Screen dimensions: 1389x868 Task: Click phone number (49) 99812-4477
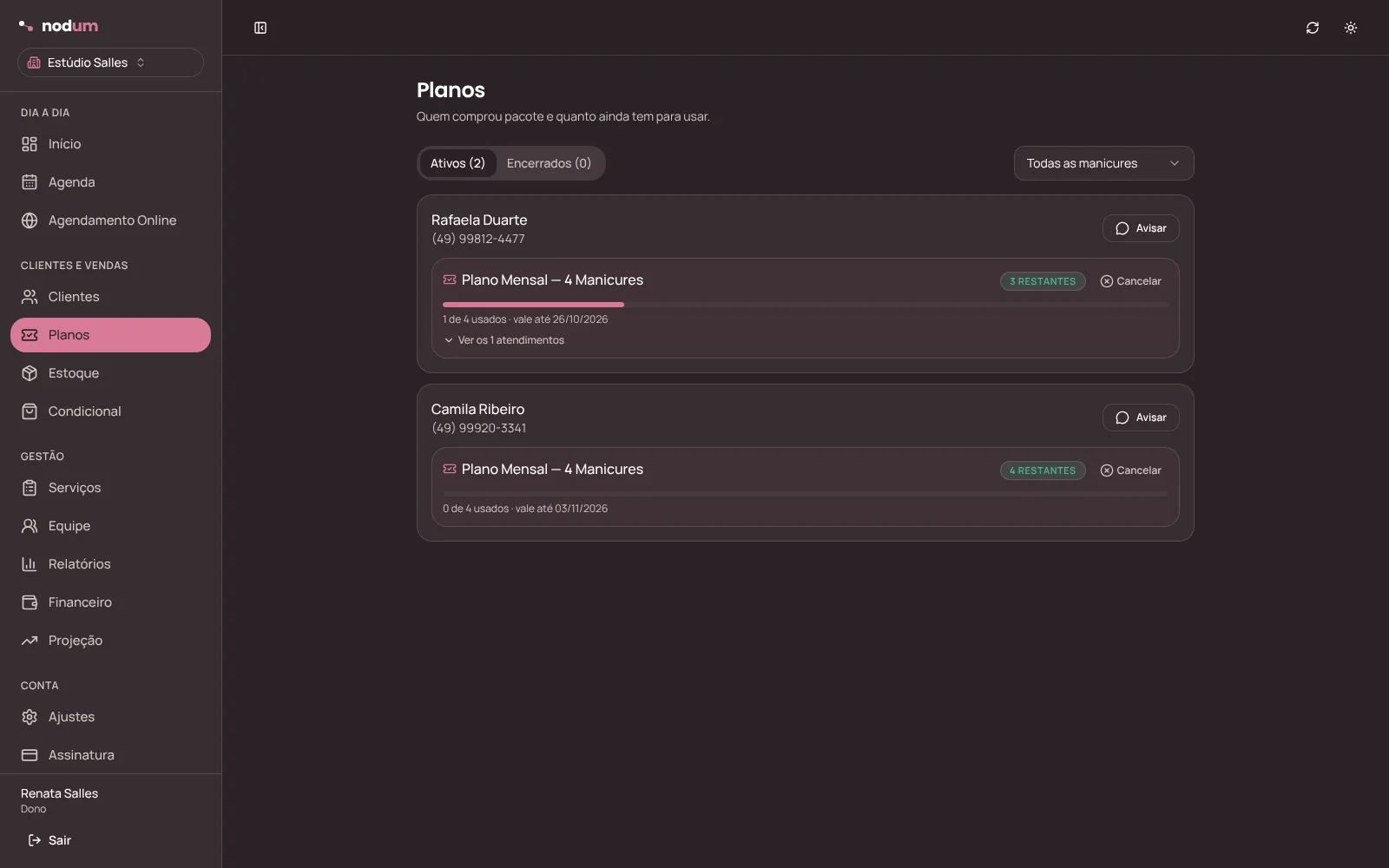click(x=478, y=239)
